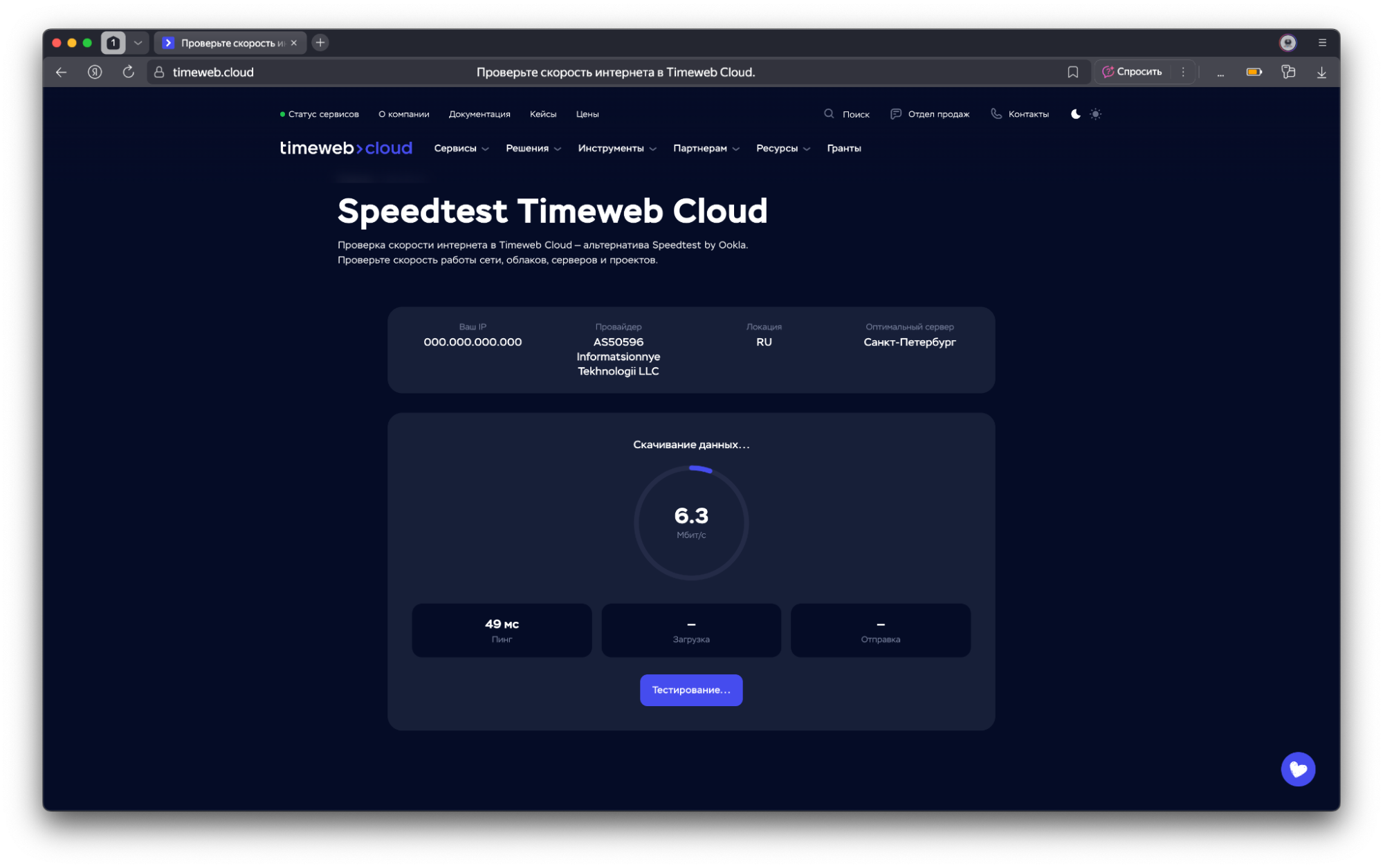Open the Гранты menu item
Screen dimensions: 1383x868
pos(844,148)
